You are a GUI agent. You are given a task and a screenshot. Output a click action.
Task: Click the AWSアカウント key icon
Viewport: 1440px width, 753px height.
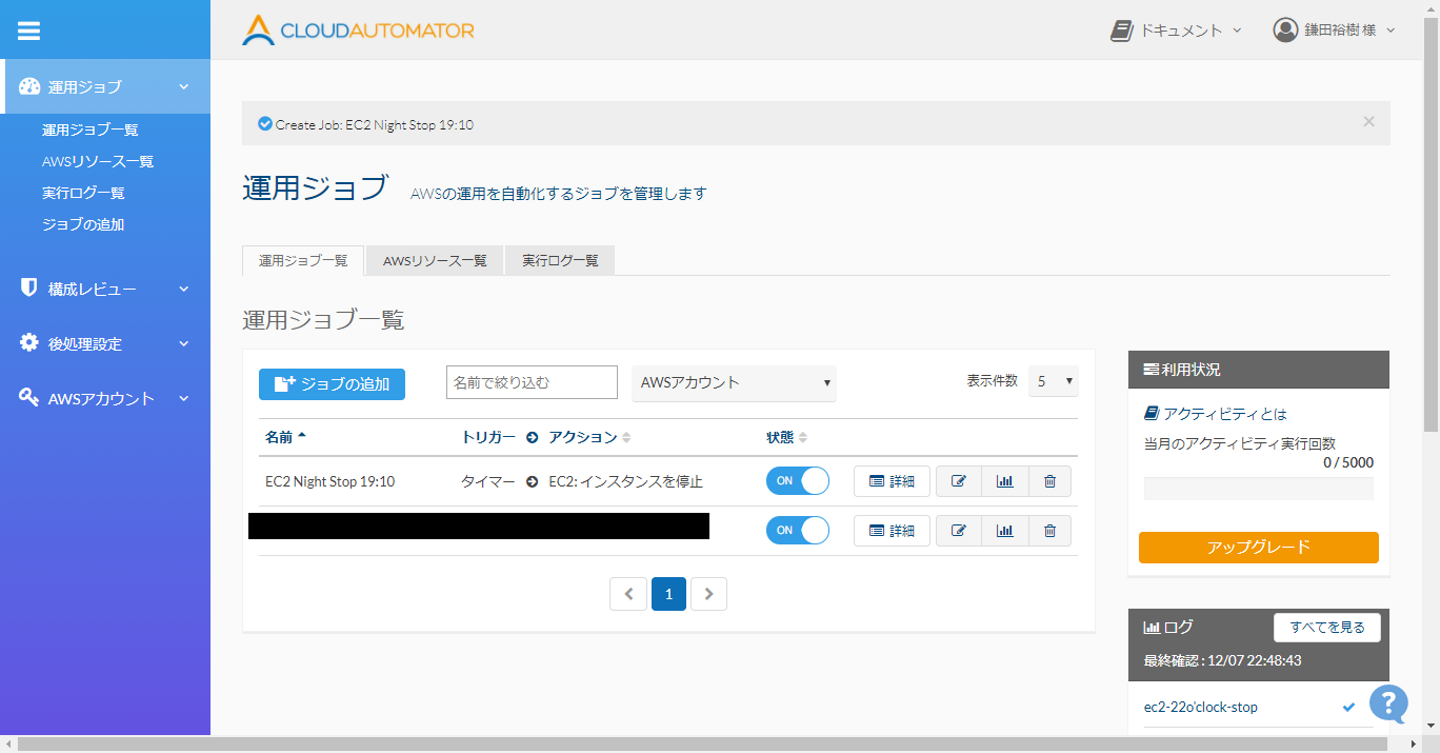tap(29, 398)
